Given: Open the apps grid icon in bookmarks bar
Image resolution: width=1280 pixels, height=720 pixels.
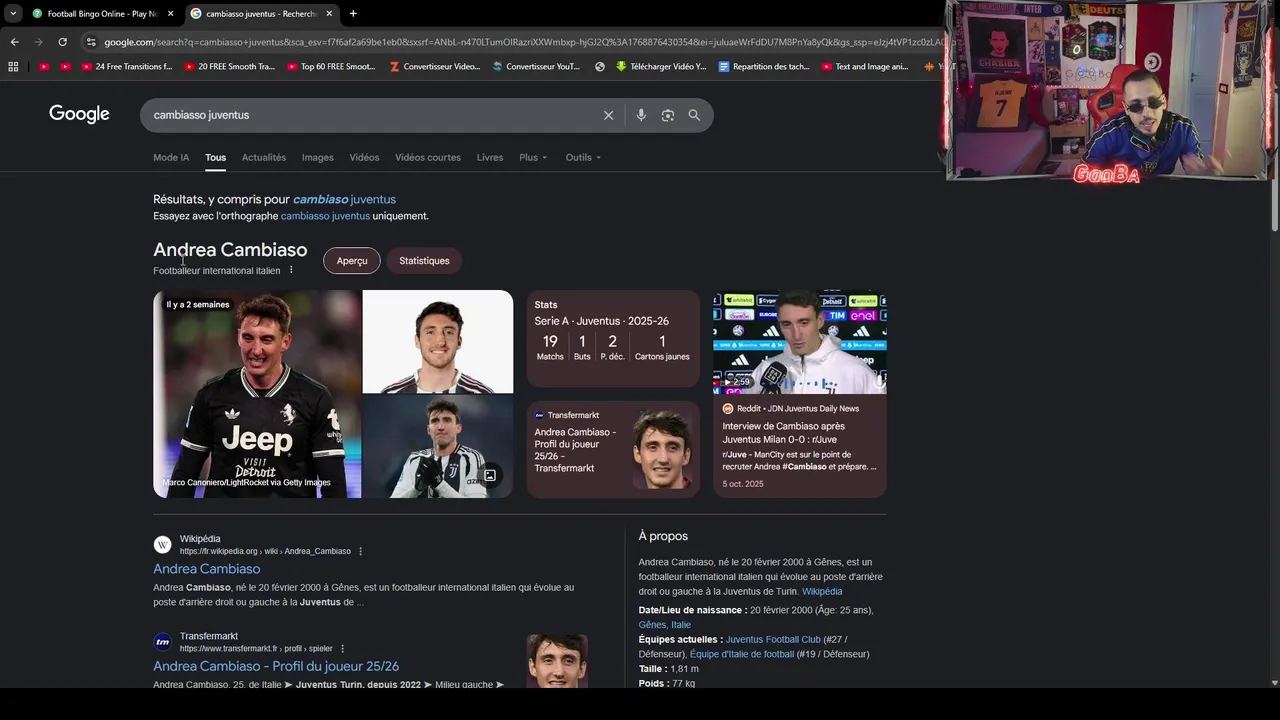Looking at the screenshot, I should (13, 67).
